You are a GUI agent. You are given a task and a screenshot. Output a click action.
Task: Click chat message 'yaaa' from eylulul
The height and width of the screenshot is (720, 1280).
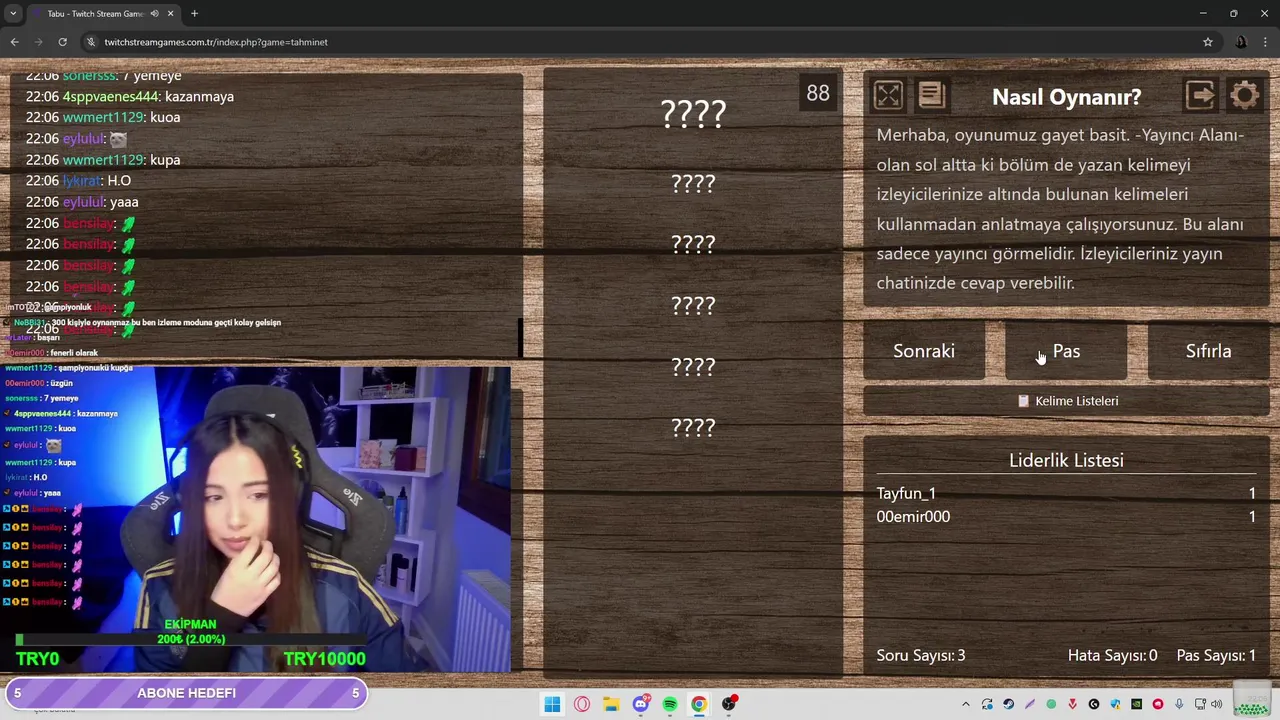point(124,202)
